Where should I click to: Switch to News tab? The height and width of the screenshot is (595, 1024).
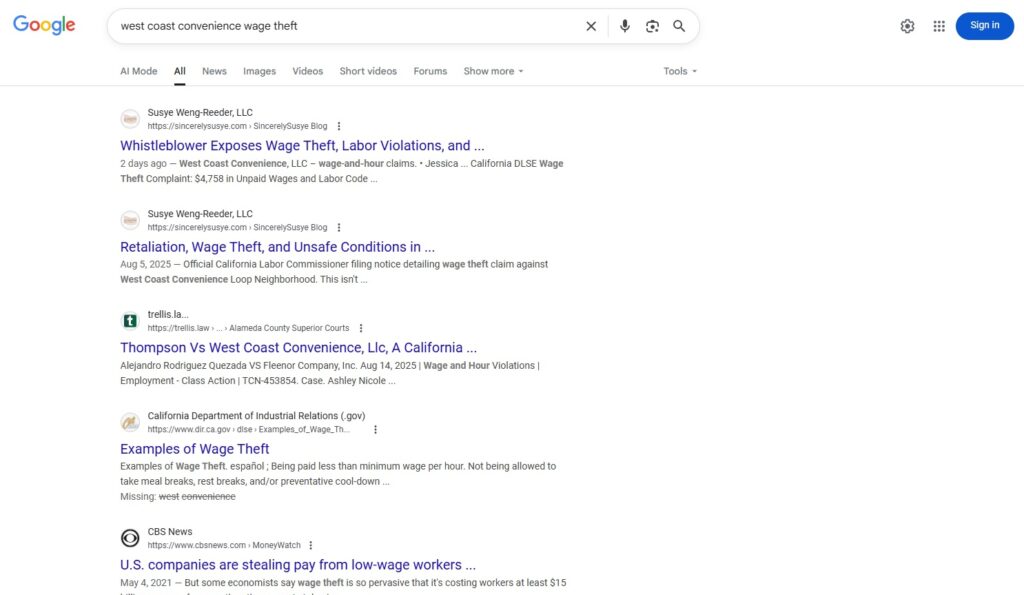(214, 71)
